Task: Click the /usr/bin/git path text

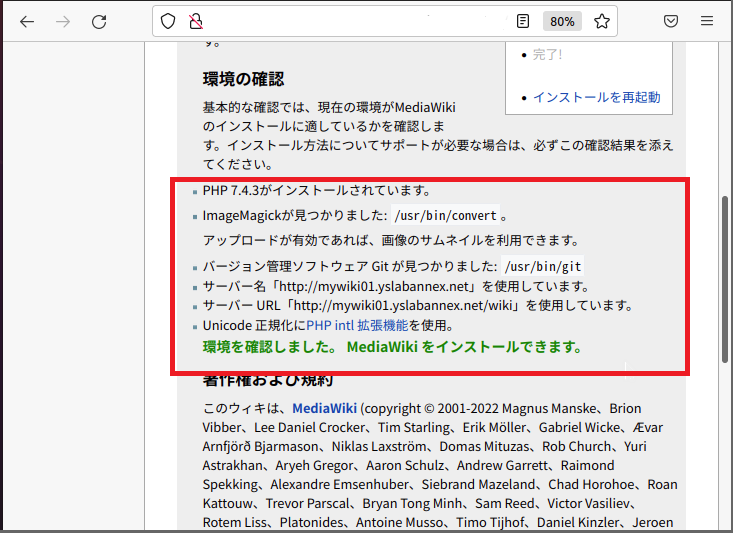Action: coord(542,266)
